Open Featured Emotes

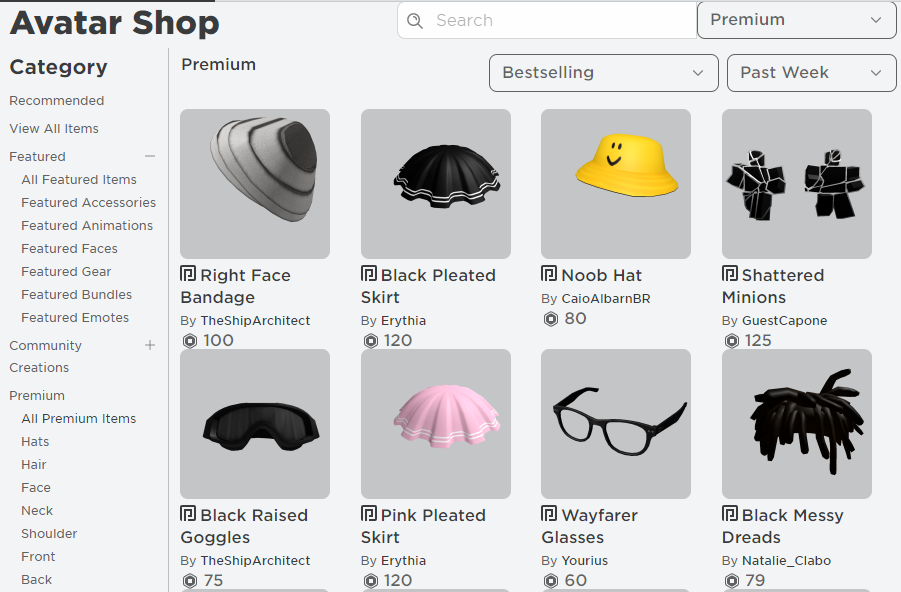75,318
